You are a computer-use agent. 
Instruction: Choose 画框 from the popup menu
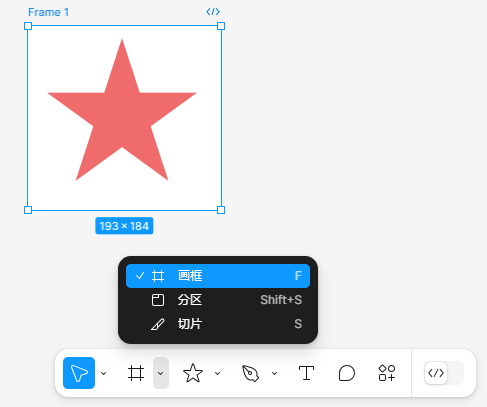click(218, 276)
